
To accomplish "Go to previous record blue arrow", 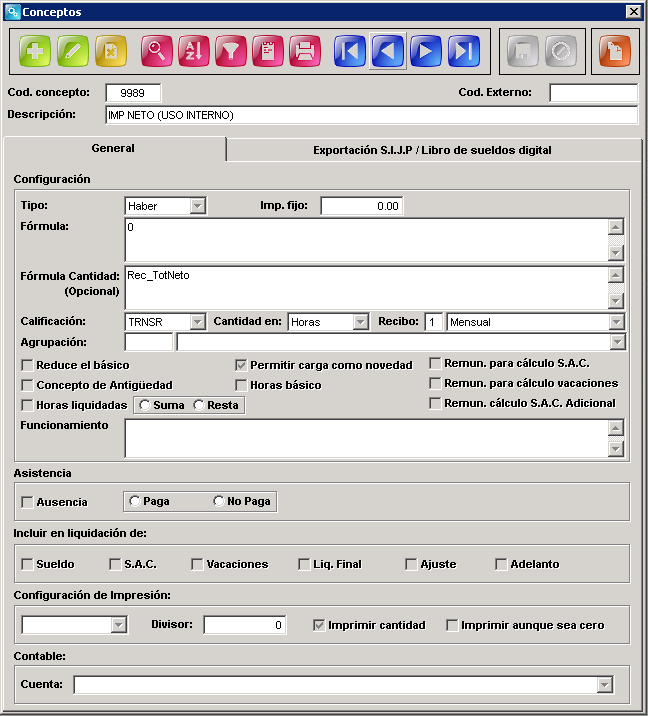I will click(x=388, y=51).
